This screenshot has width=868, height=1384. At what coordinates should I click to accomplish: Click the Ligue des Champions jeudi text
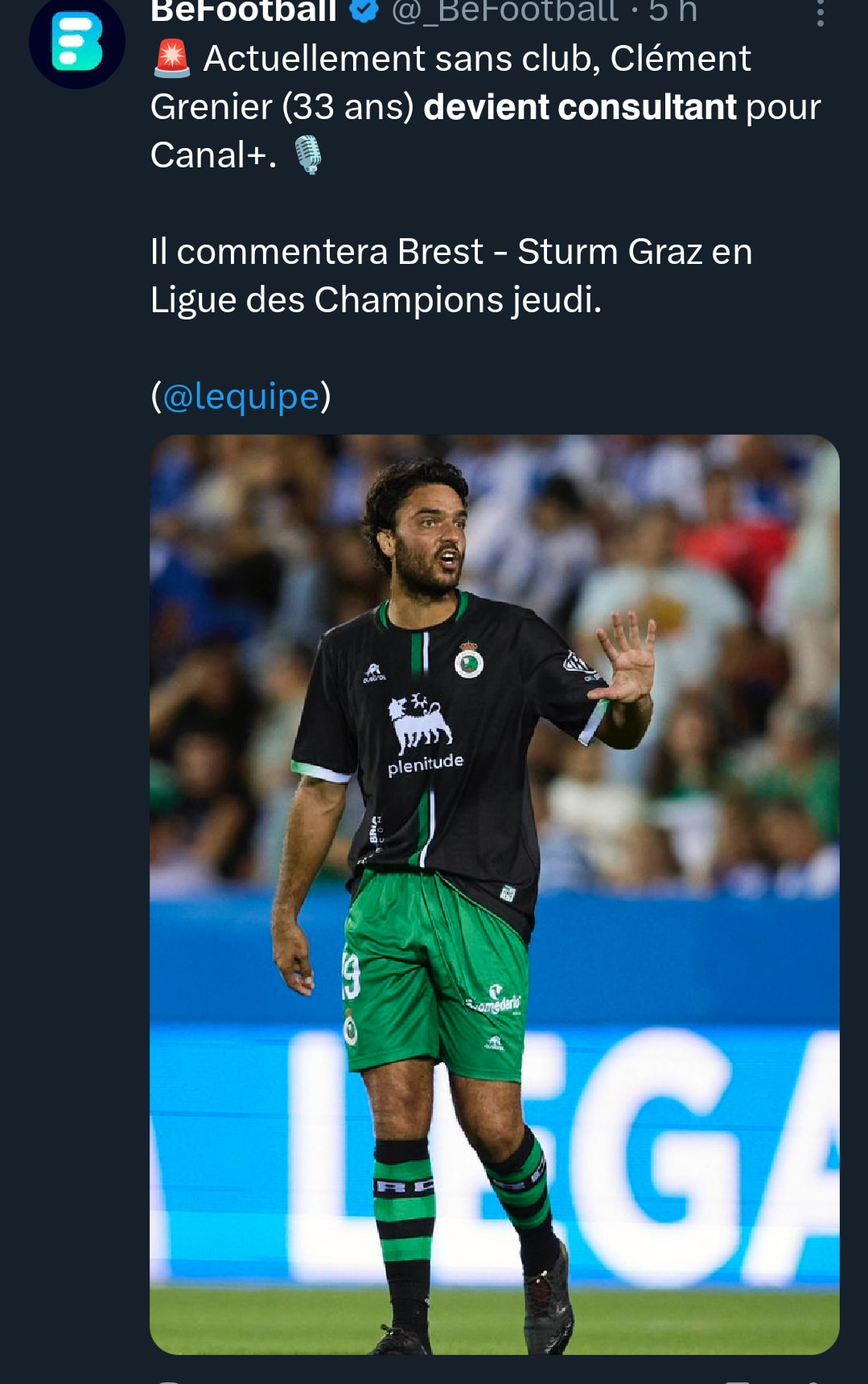click(376, 300)
